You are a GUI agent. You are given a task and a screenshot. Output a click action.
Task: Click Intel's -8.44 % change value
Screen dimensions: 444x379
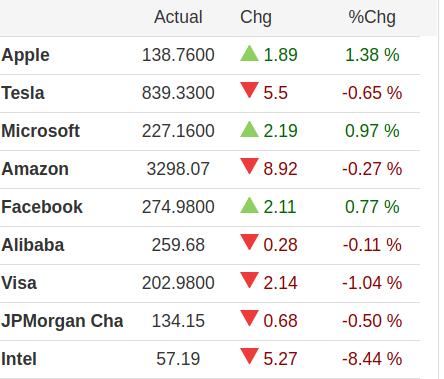click(372, 359)
